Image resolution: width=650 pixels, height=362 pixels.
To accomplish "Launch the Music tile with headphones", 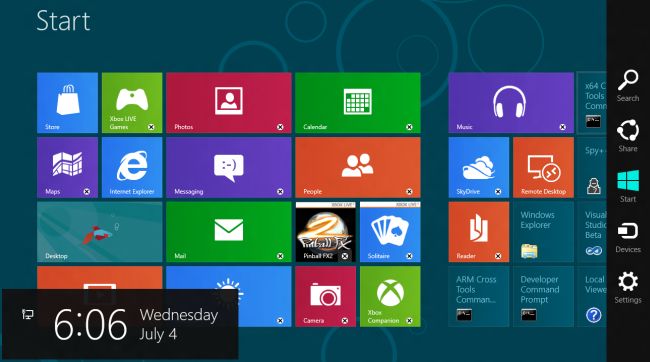I will pyautogui.click(x=511, y=103).
